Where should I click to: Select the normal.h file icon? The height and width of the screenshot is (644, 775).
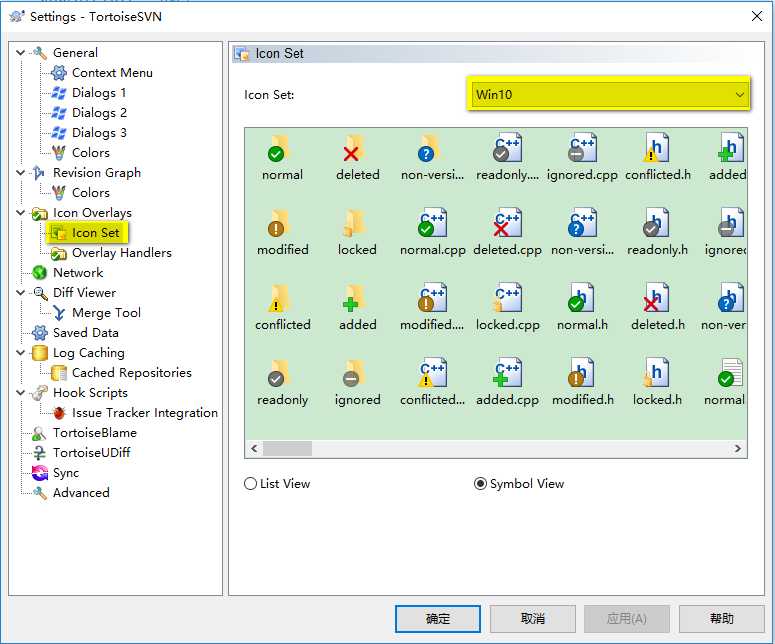(x=582, y=298)
